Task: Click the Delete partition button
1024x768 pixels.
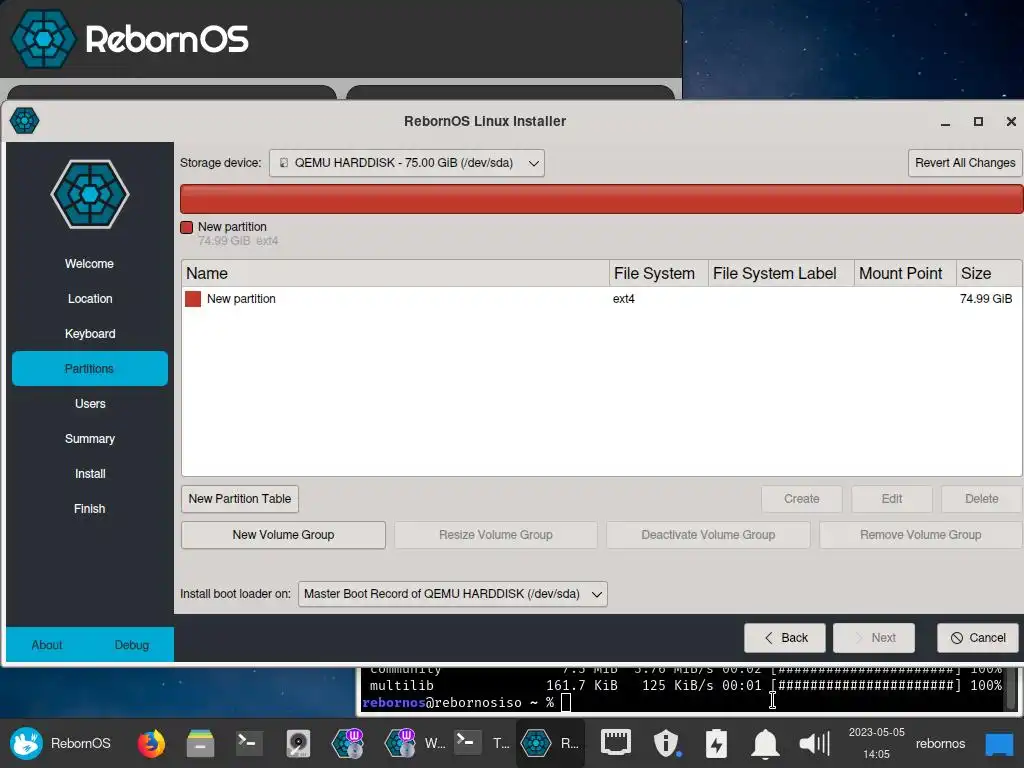Action: [982, 498]
